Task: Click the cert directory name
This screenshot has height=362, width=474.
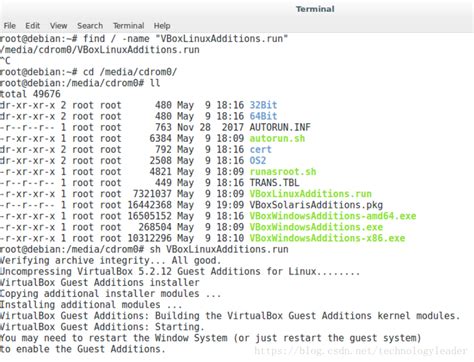Action: click(x=261, y=149)
